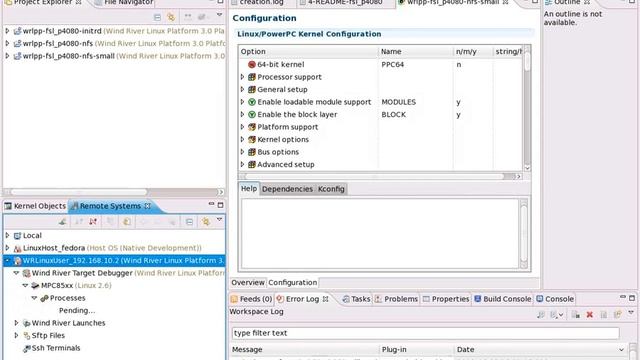Expand wrlpp-fsl_p4080-nfs project

coord(7,43)
